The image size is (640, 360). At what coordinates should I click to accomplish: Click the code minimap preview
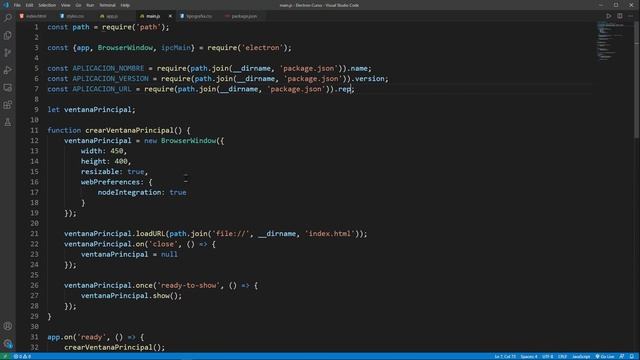(x=611, y=41)
